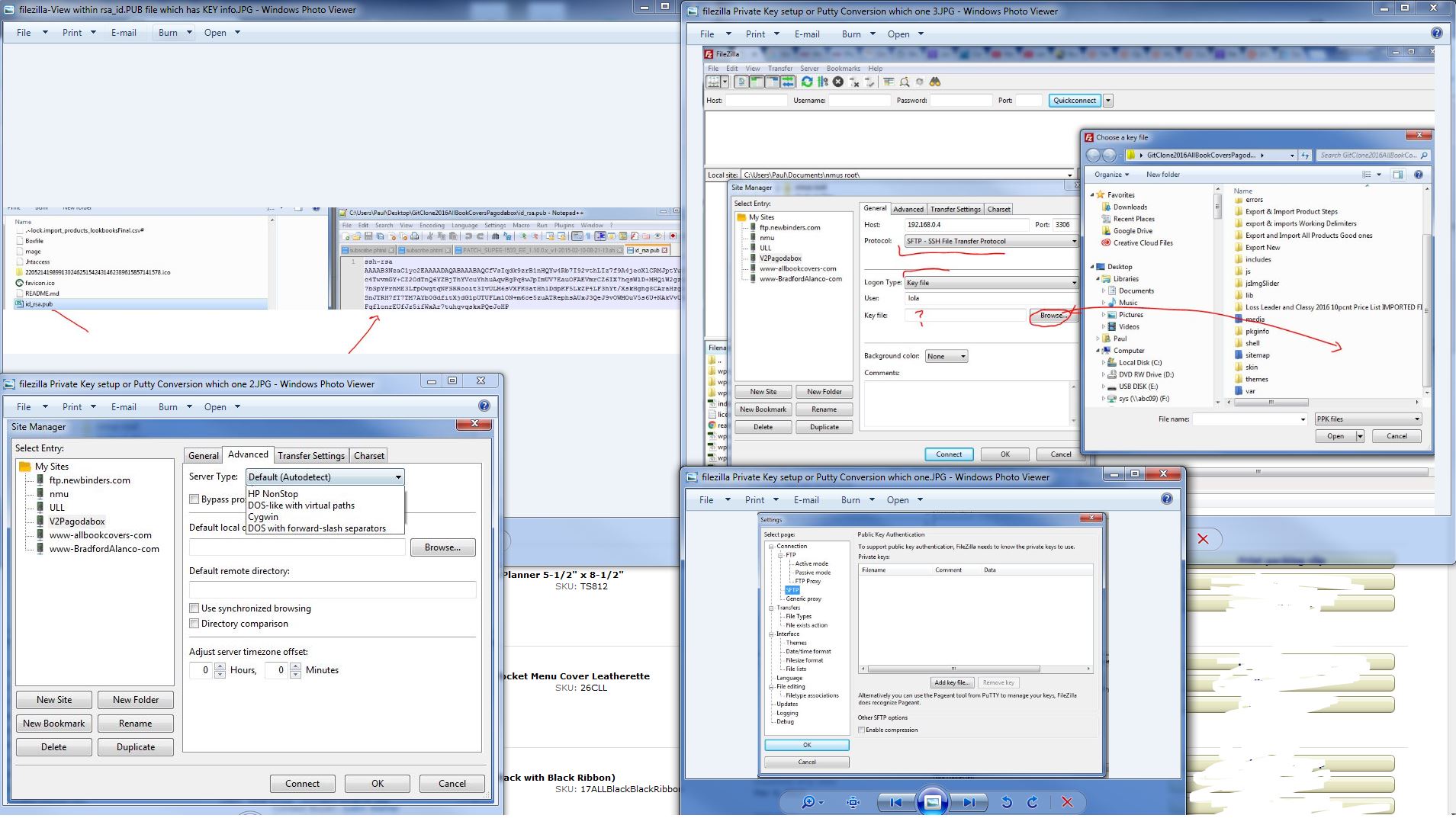This screenshot has height=828, width=1456.
Task: Click back arrow in Choose a key file dialog
Action: 1093,155
